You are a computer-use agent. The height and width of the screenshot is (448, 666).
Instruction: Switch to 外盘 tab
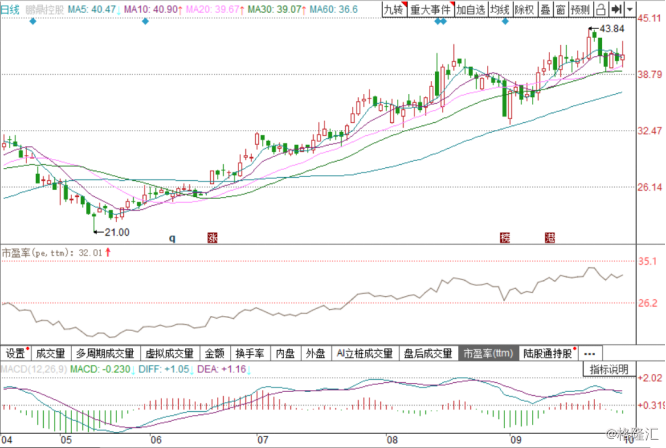(x=316, y=353)
